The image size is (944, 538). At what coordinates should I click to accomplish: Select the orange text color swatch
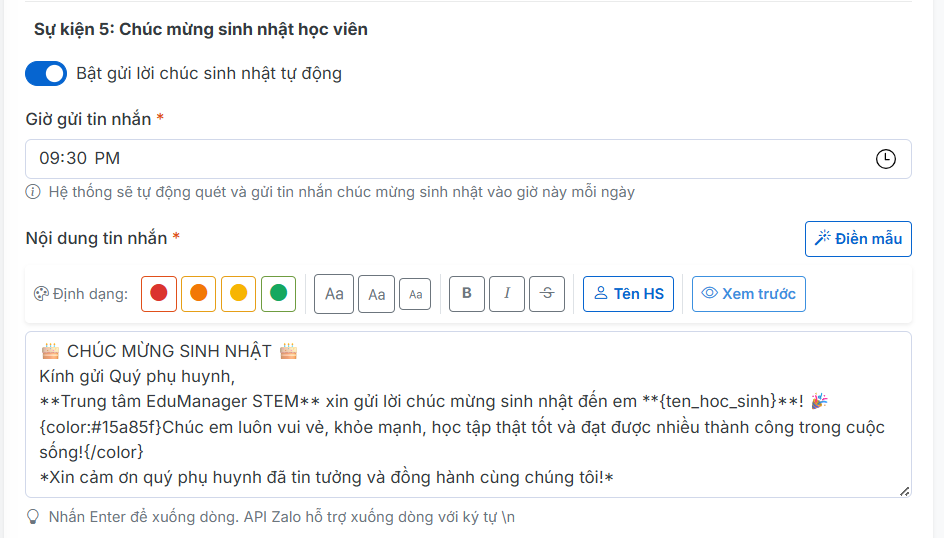[x=199, y=294]
